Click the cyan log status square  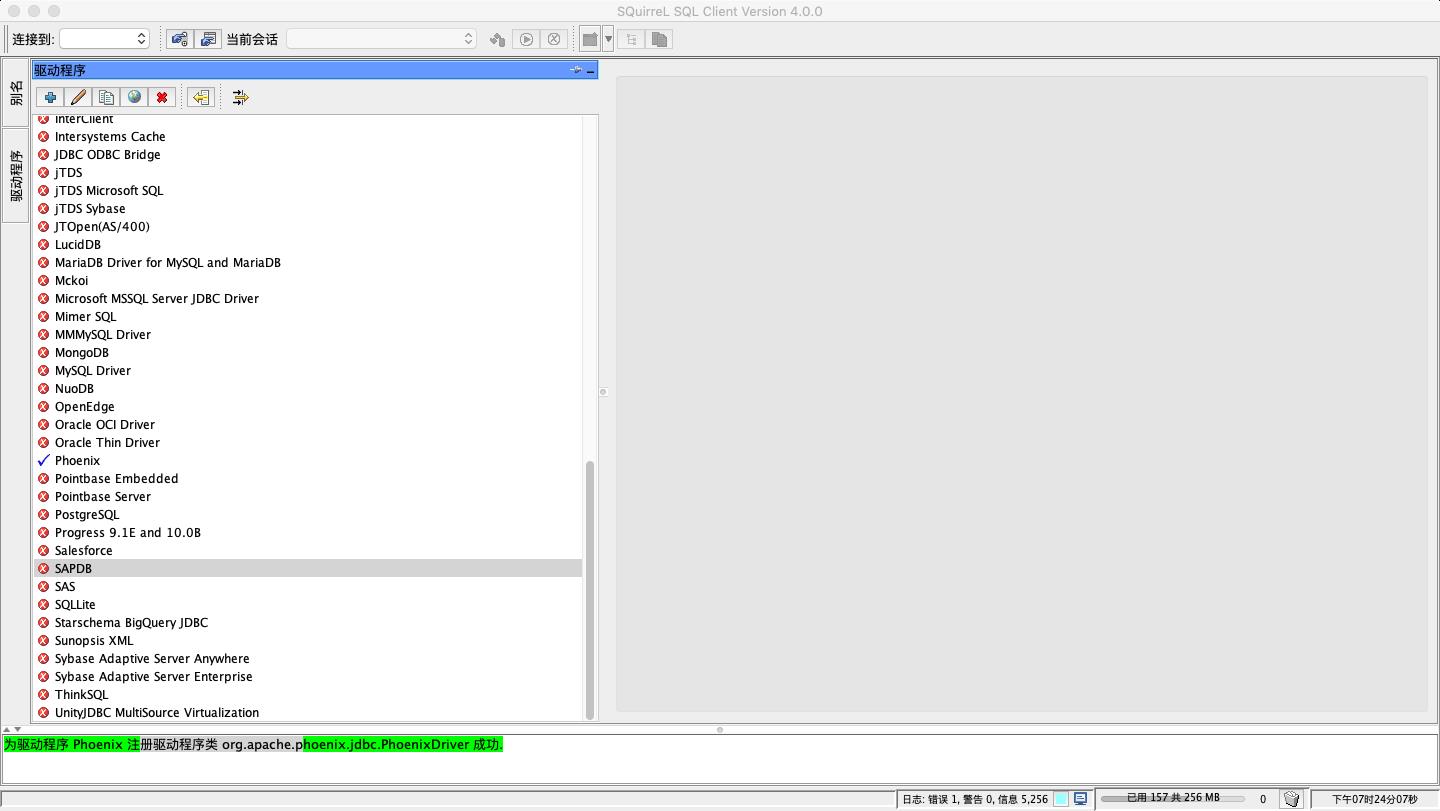1061,799
